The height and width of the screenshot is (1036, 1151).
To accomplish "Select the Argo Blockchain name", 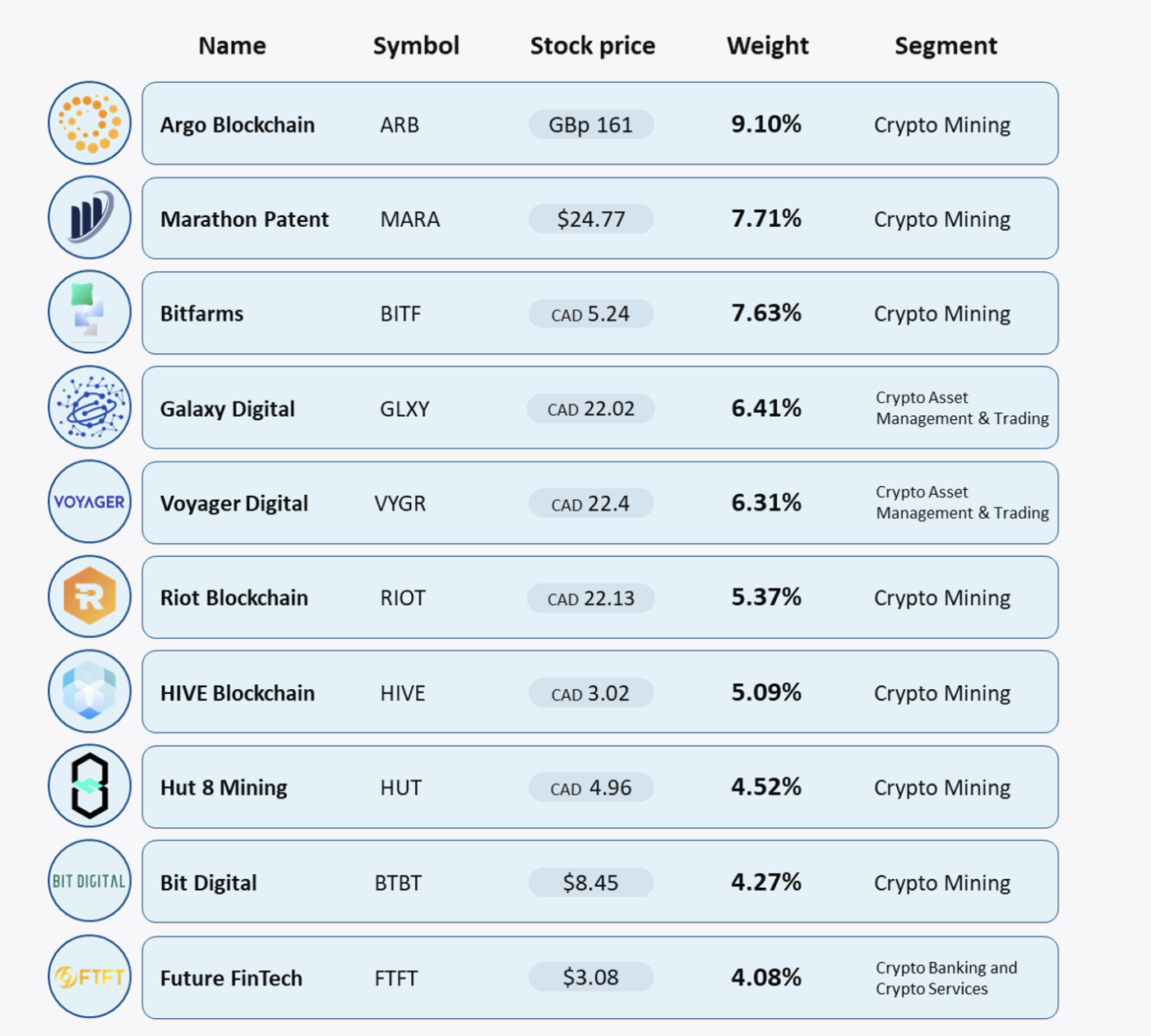I will (x=238, y=125).
